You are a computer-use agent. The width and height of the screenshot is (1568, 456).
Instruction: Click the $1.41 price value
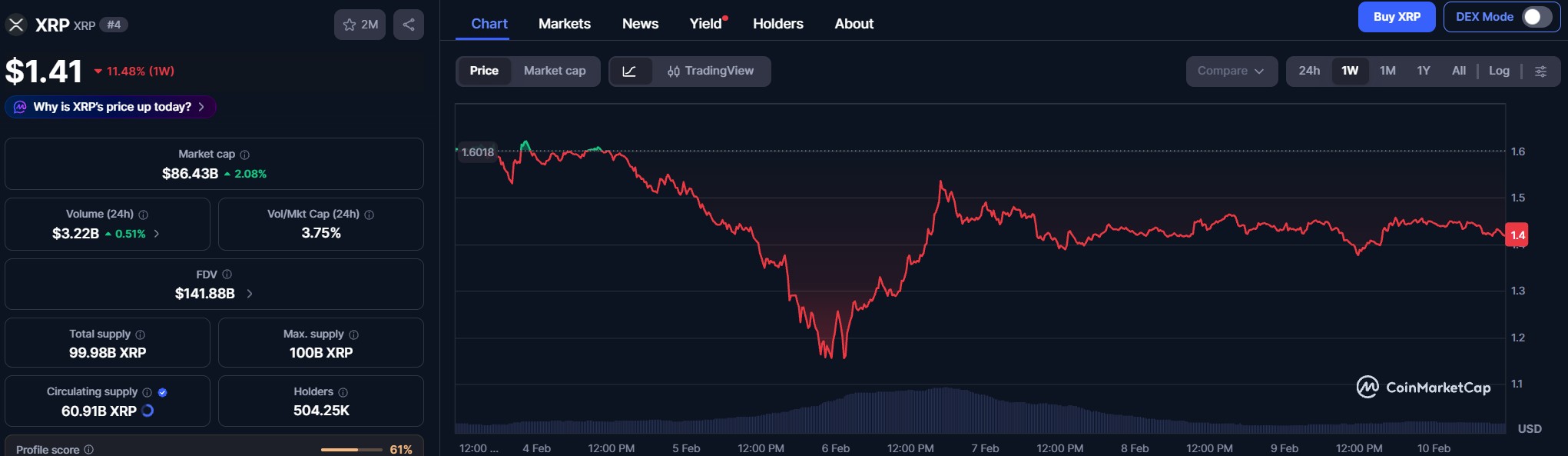[44, 72]
